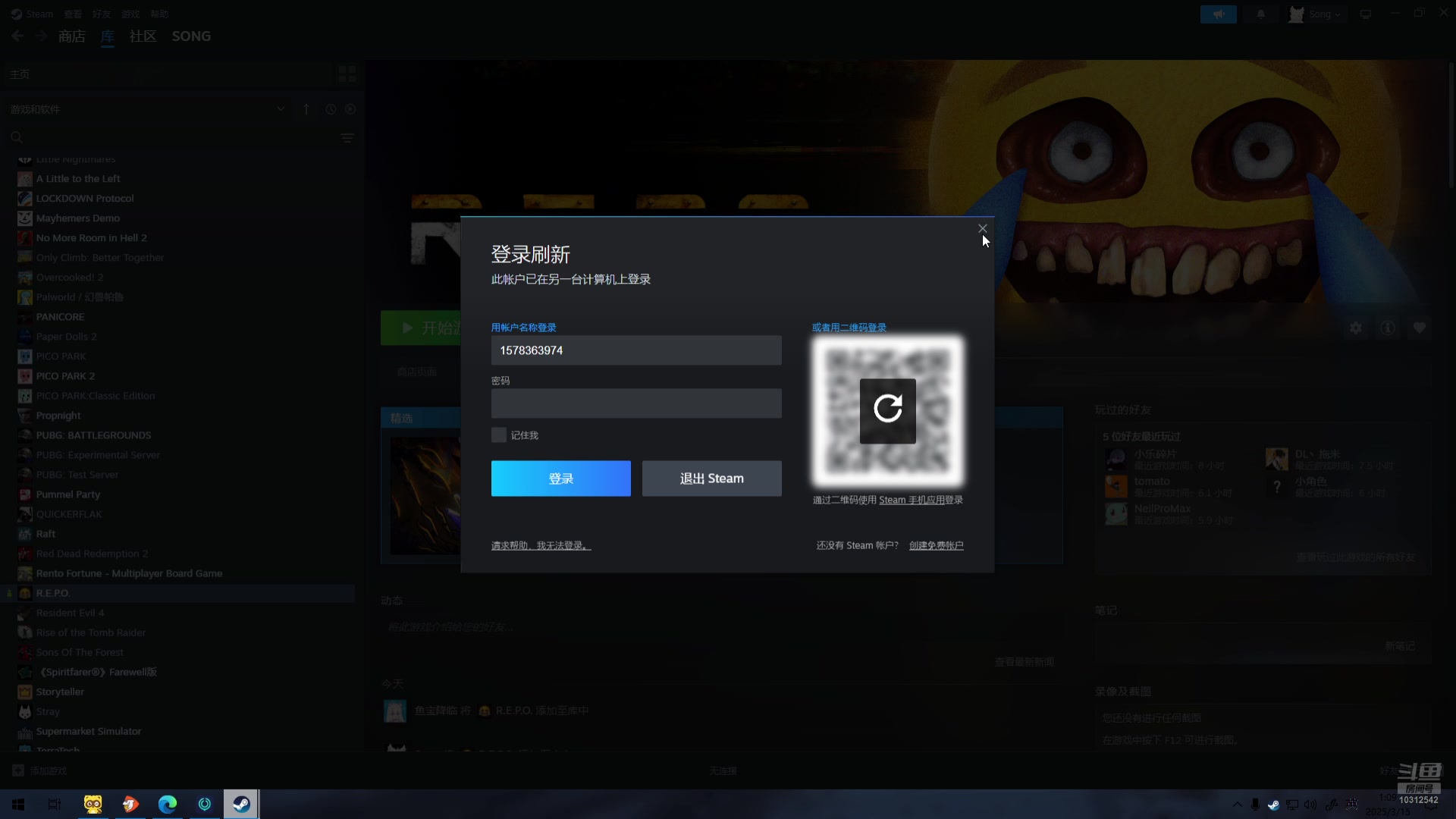
Task: Click the game info icon
Action: 1387,328
